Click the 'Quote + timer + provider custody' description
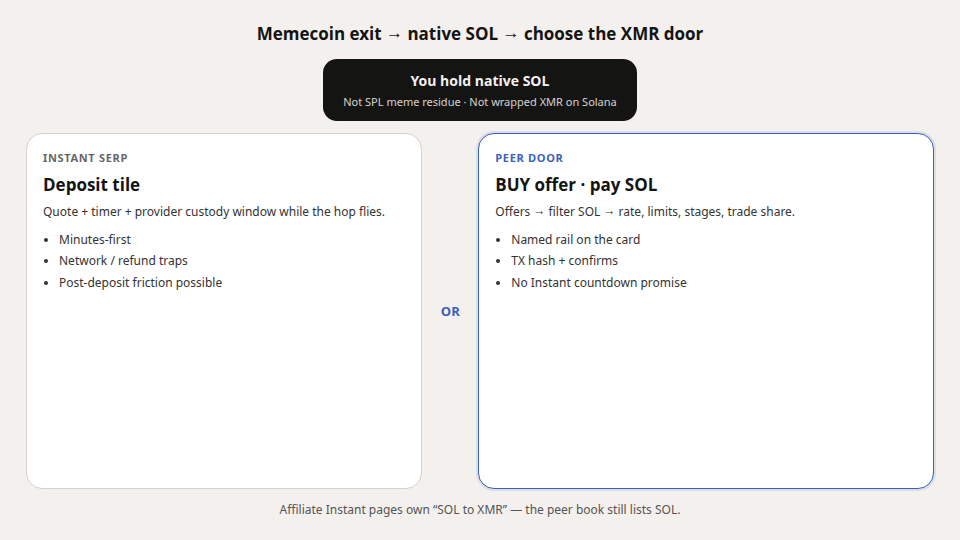The width and height of the screenshot is (960, 540). (x=214, y=212)
